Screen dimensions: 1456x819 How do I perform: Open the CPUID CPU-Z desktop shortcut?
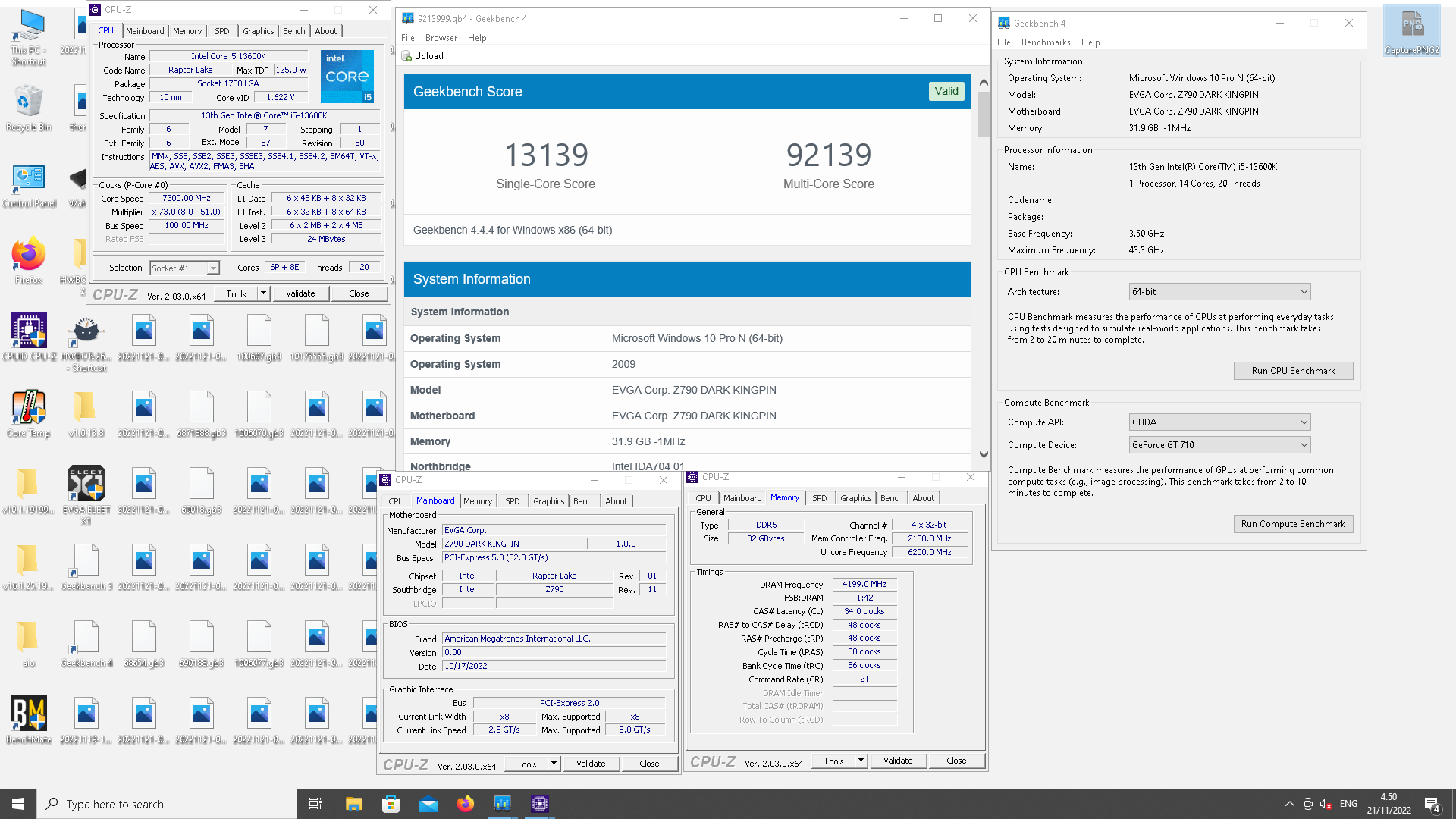pos(29,337)
